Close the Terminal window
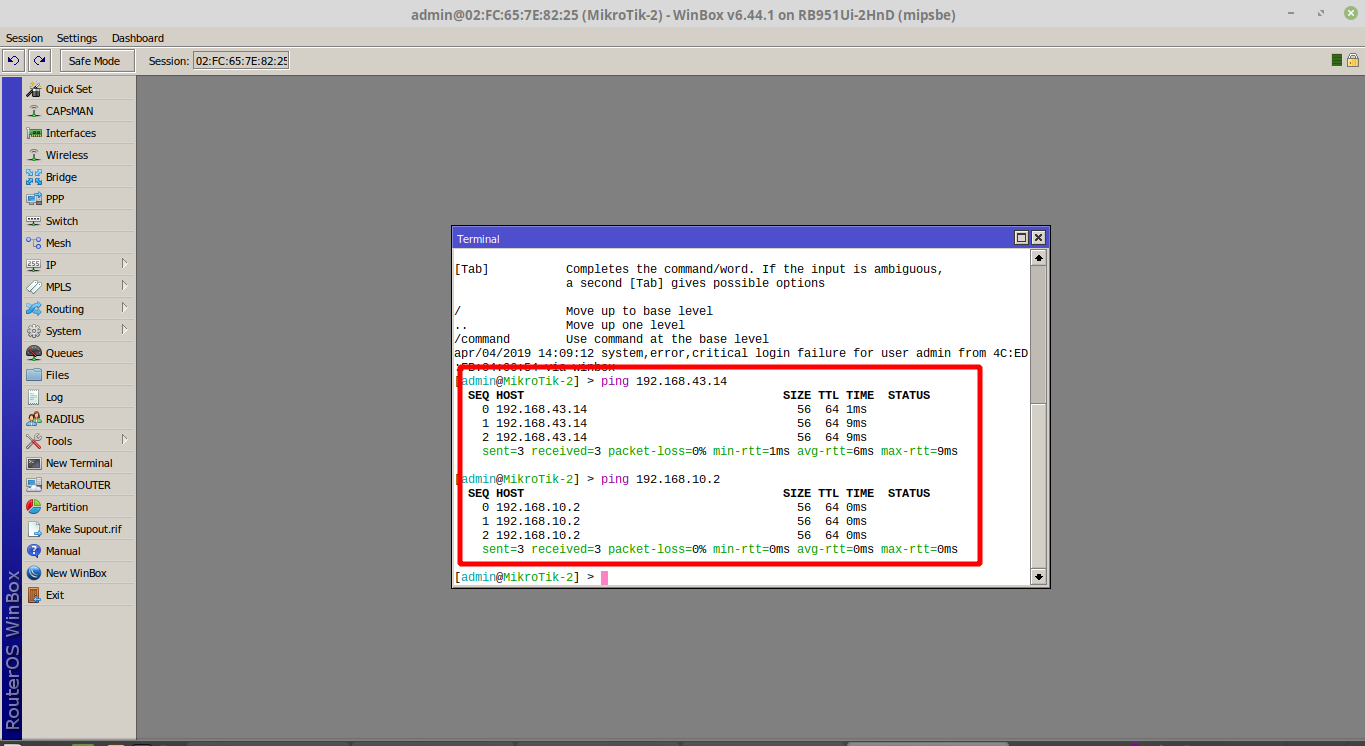The width and height of the screenshot is (1365, 746). (1038, 238)
